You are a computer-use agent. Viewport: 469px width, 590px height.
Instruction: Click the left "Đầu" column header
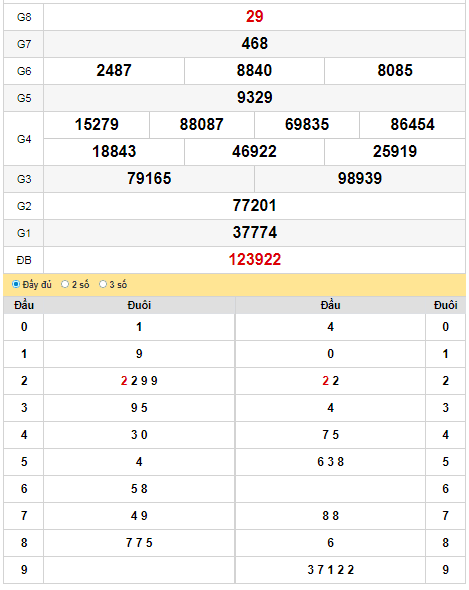(x=24, y=305)
